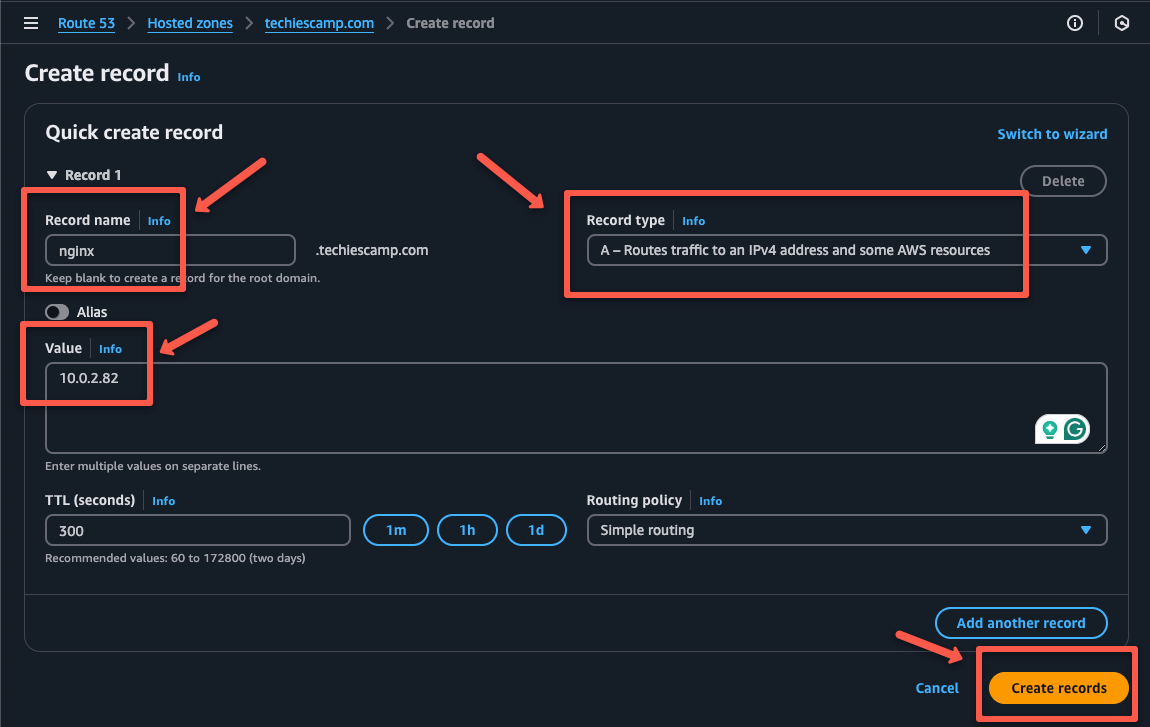The width and height of the screenshot is (1150, 727).
Task: Open the hamburger navigation menu
Action: click(31, 23)
